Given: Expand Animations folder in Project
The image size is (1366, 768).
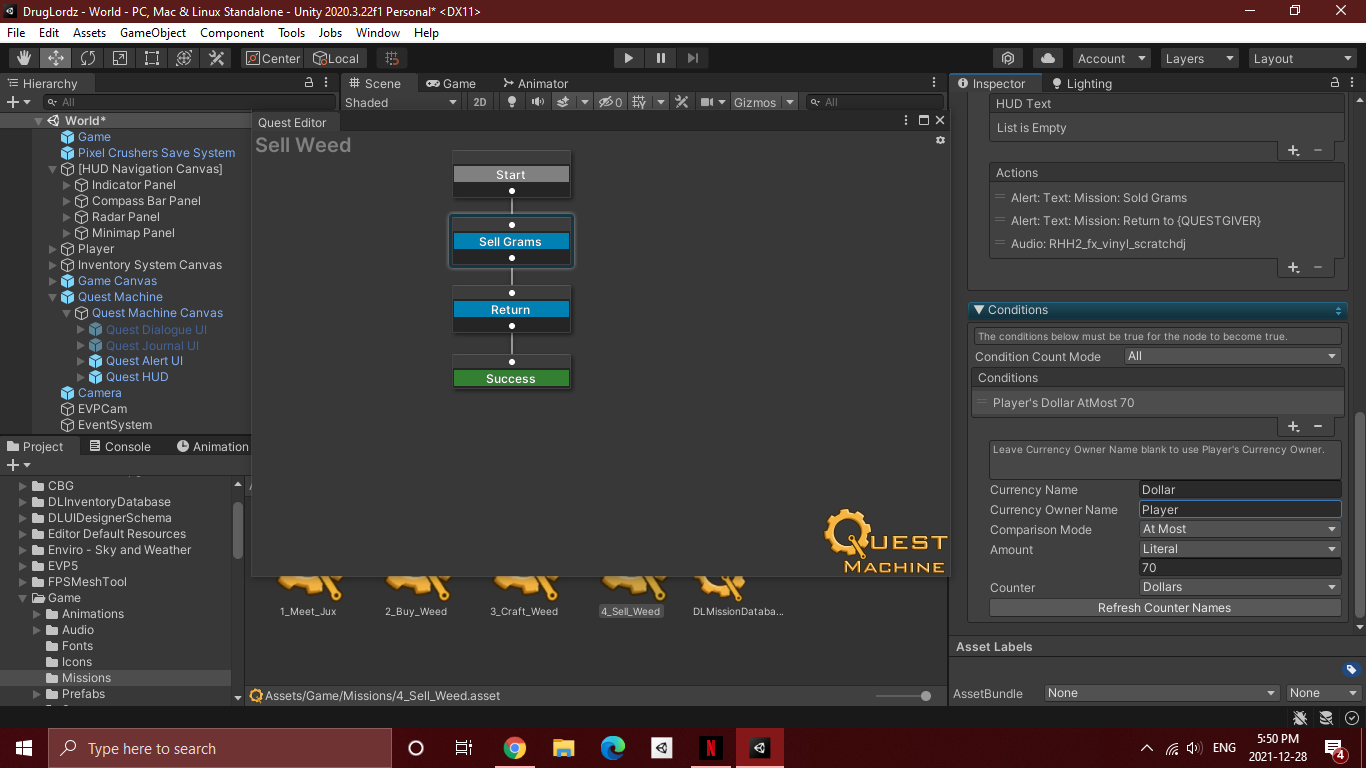Looking at the screenshot, I should (x=38, y=614).
